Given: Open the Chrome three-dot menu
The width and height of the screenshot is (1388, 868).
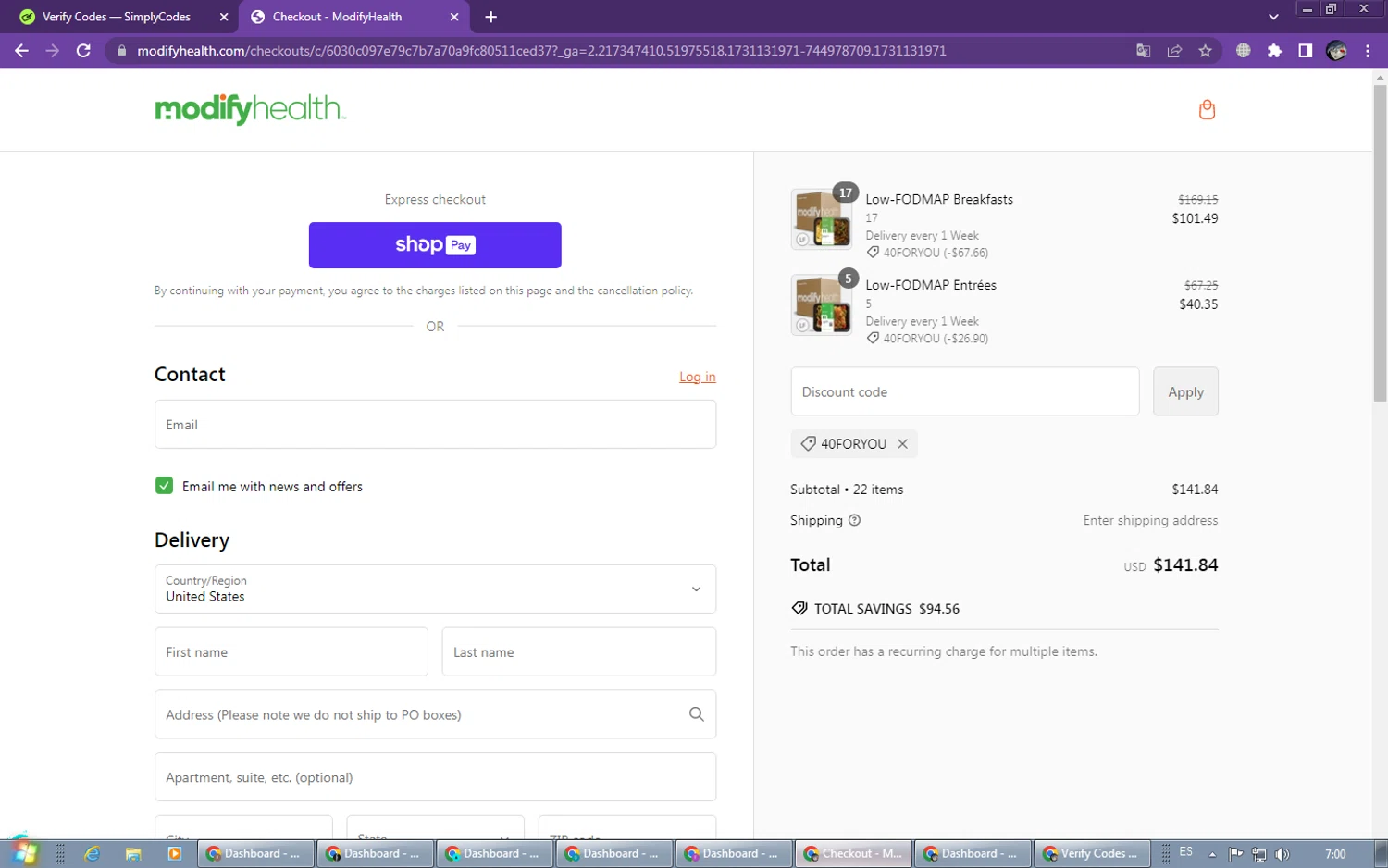Looking at the screenshot, I should tap(1368, 51).
